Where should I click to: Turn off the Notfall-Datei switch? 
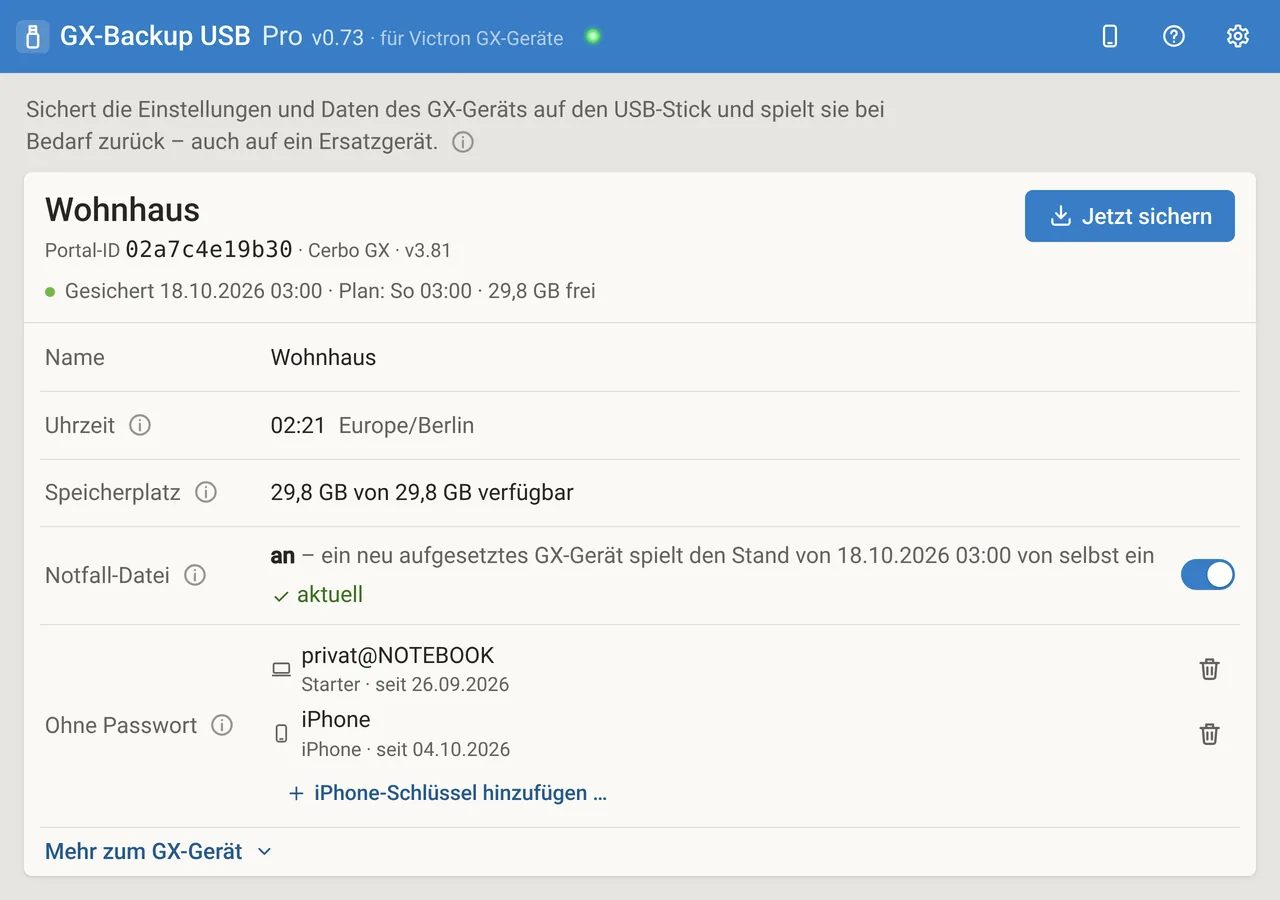tap(1208, 574)
